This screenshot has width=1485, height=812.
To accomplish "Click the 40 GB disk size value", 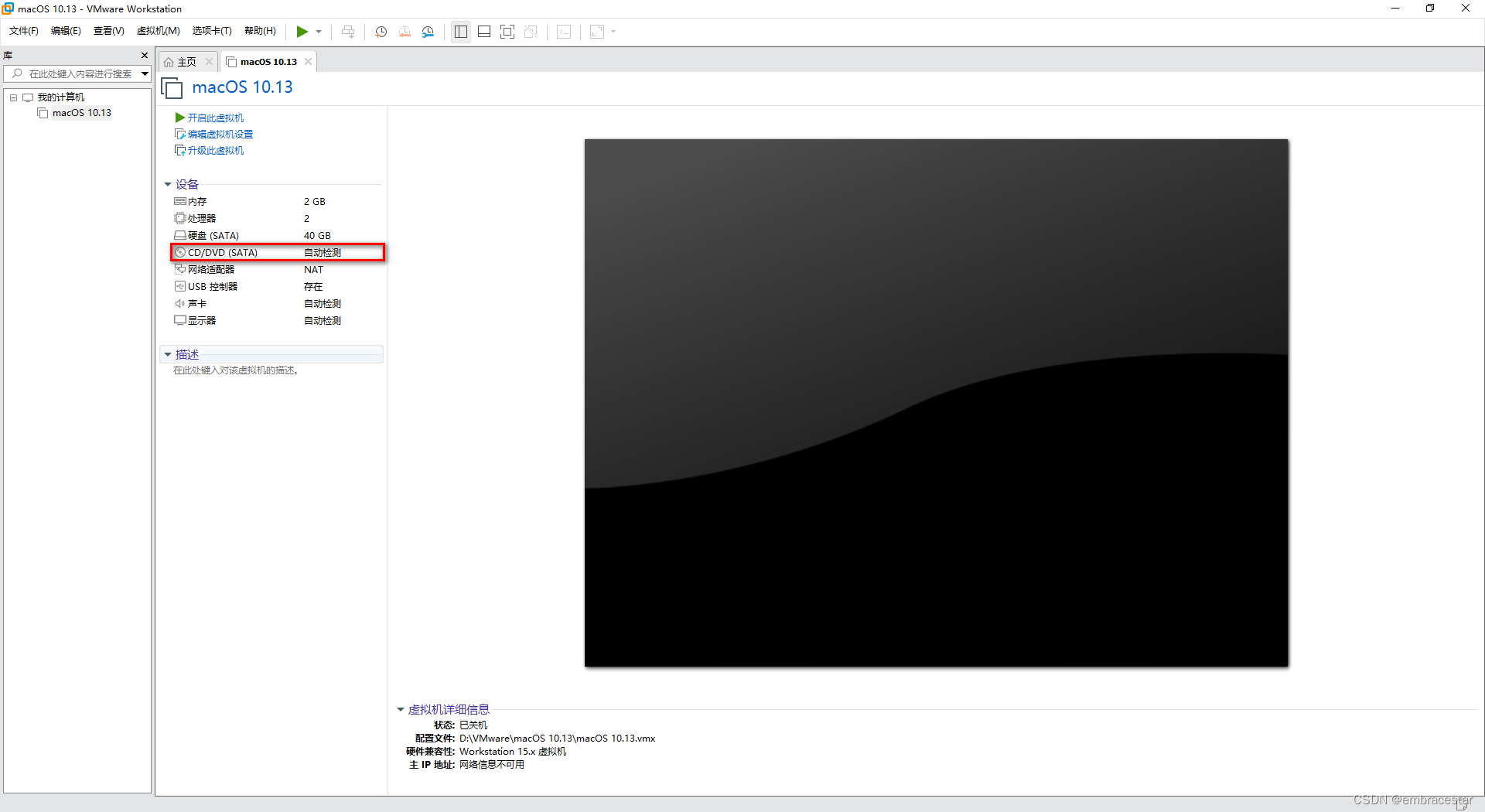I will pos(317,235).
